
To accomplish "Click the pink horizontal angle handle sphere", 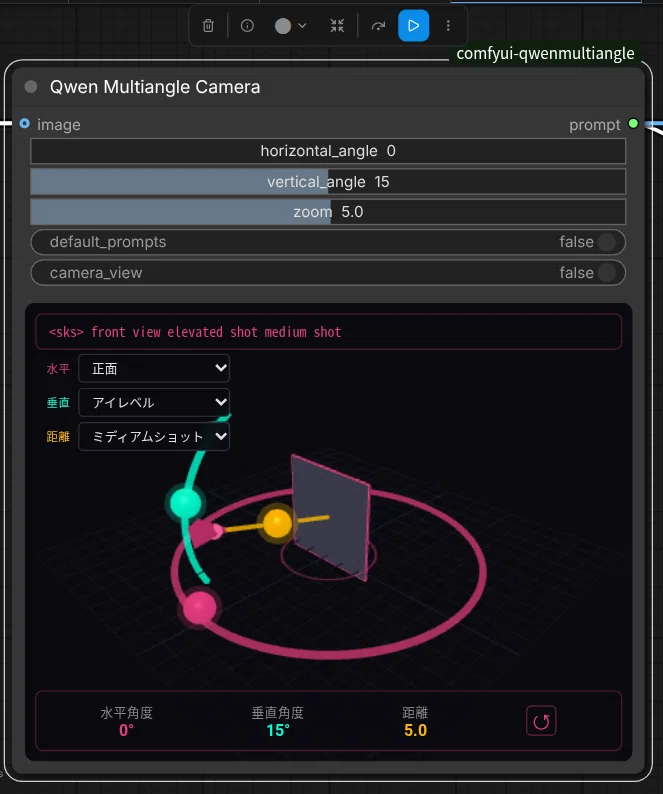I will click(x=199, y=608).
